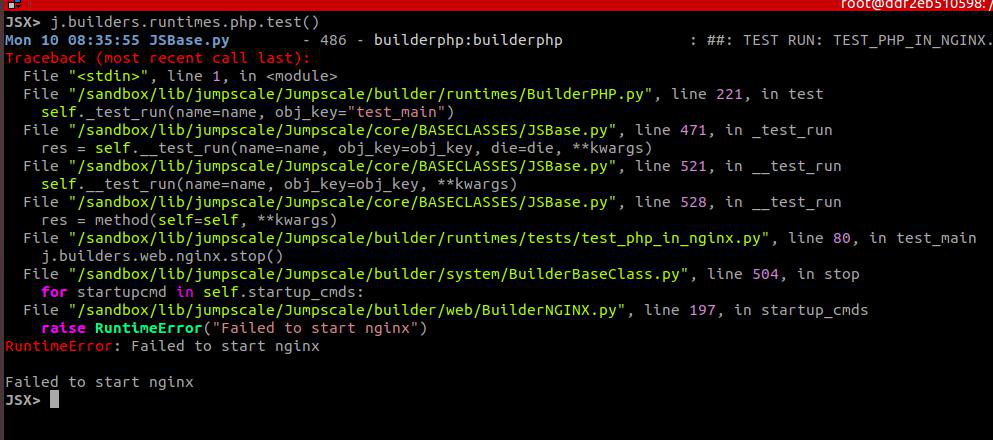
Task: Click line number 521
Action: (x=694, y=167)
